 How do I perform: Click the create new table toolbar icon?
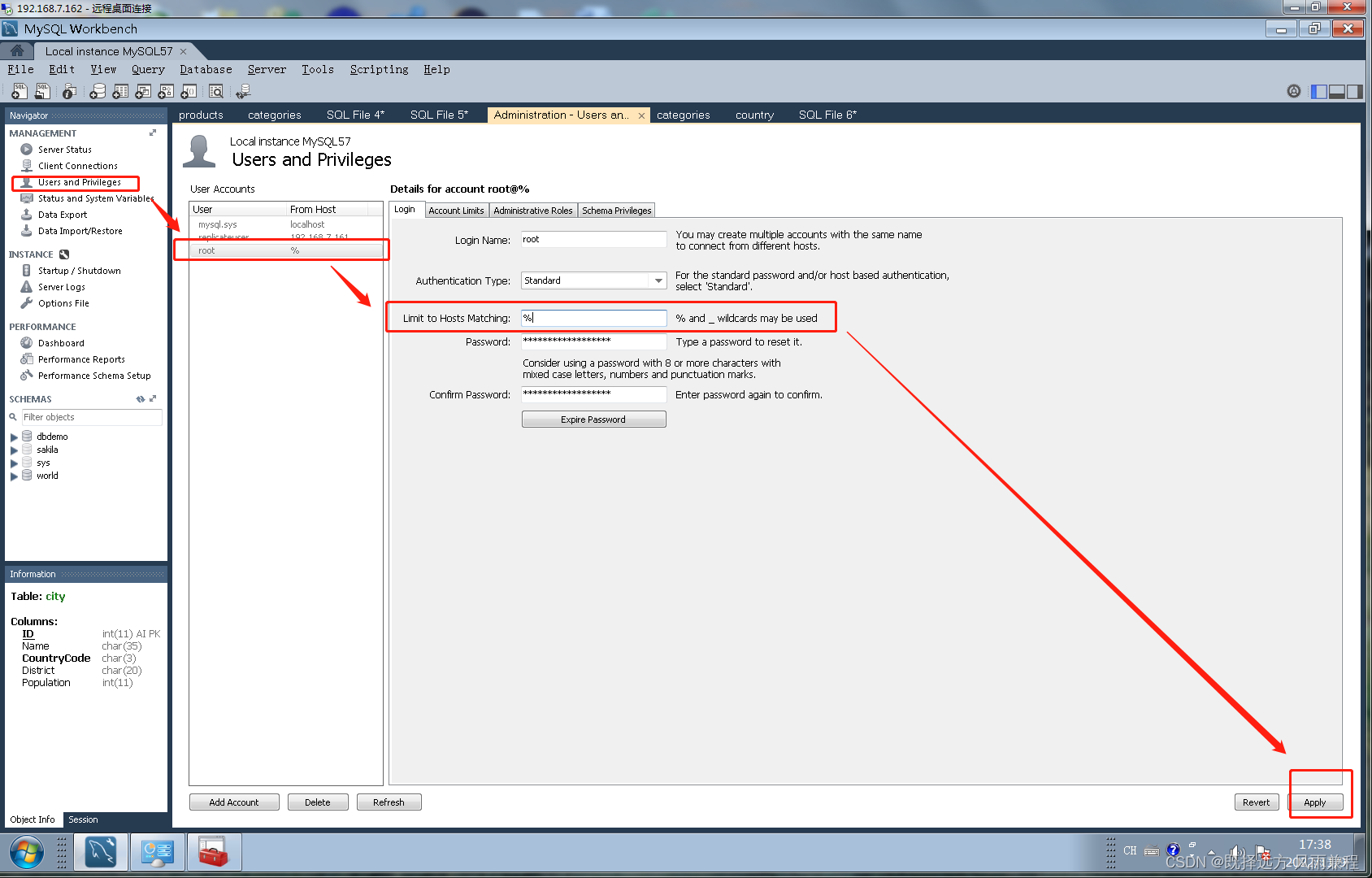point(120,91)
